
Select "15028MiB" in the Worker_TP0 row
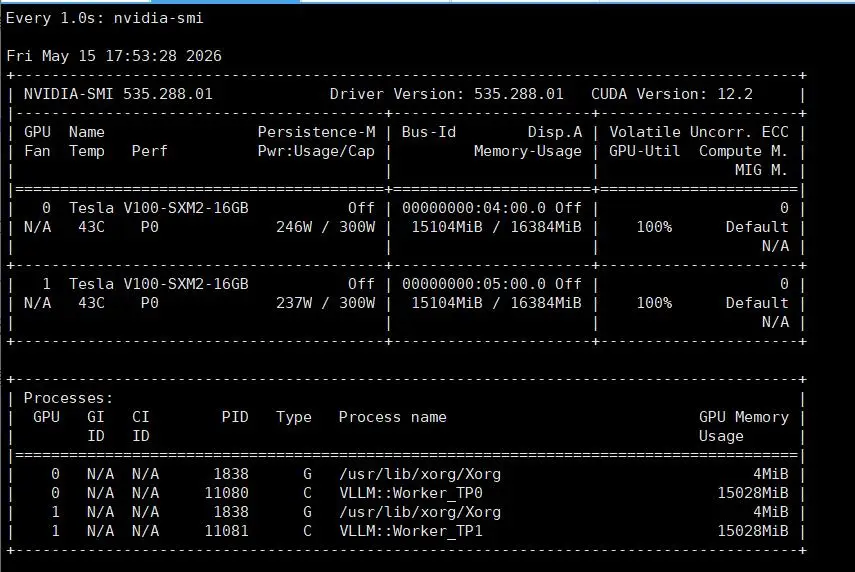[752, 493]
